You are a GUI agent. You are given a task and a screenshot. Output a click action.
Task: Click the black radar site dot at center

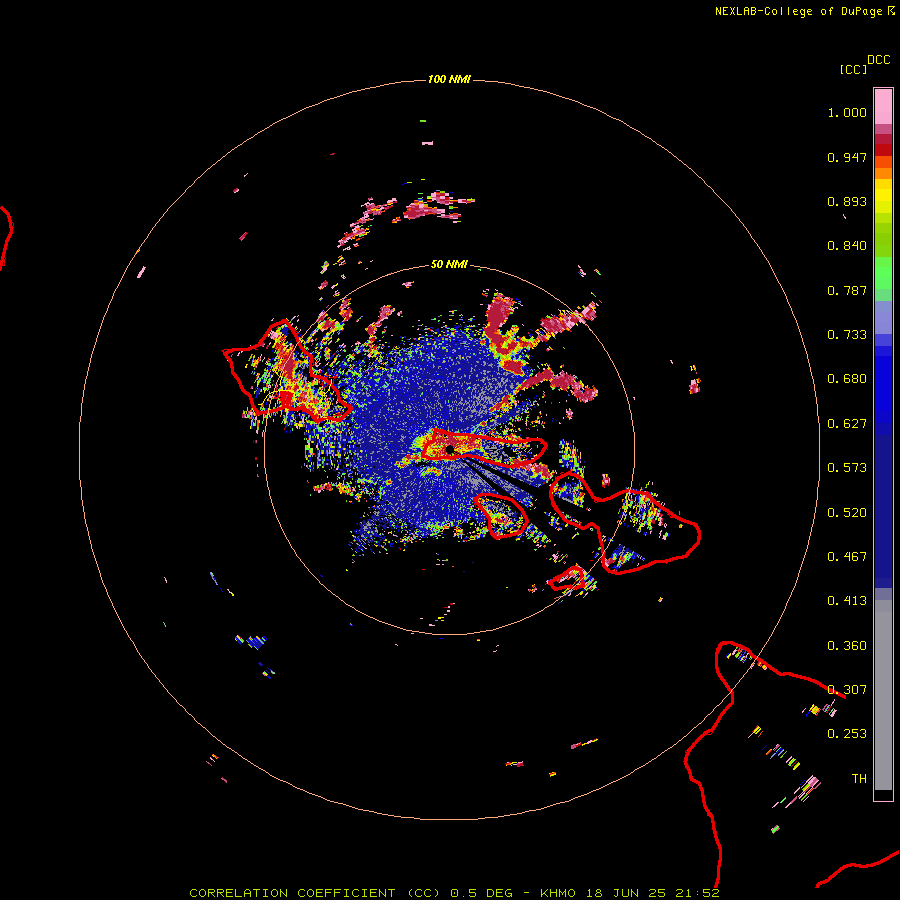click(450, 449)
